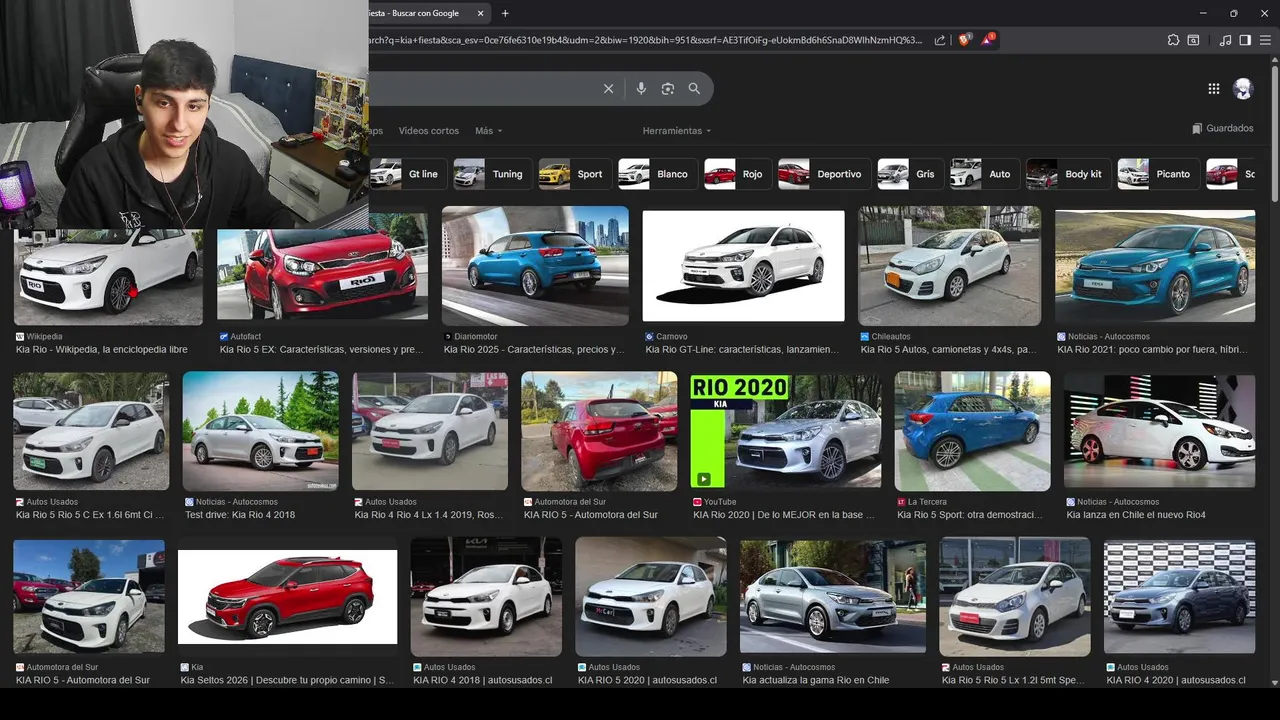Screen dimensions: 1280x720
Task: Open Kia Rio 4 Lx 1.4 2019 link
Action: click(x=429, y=515)
